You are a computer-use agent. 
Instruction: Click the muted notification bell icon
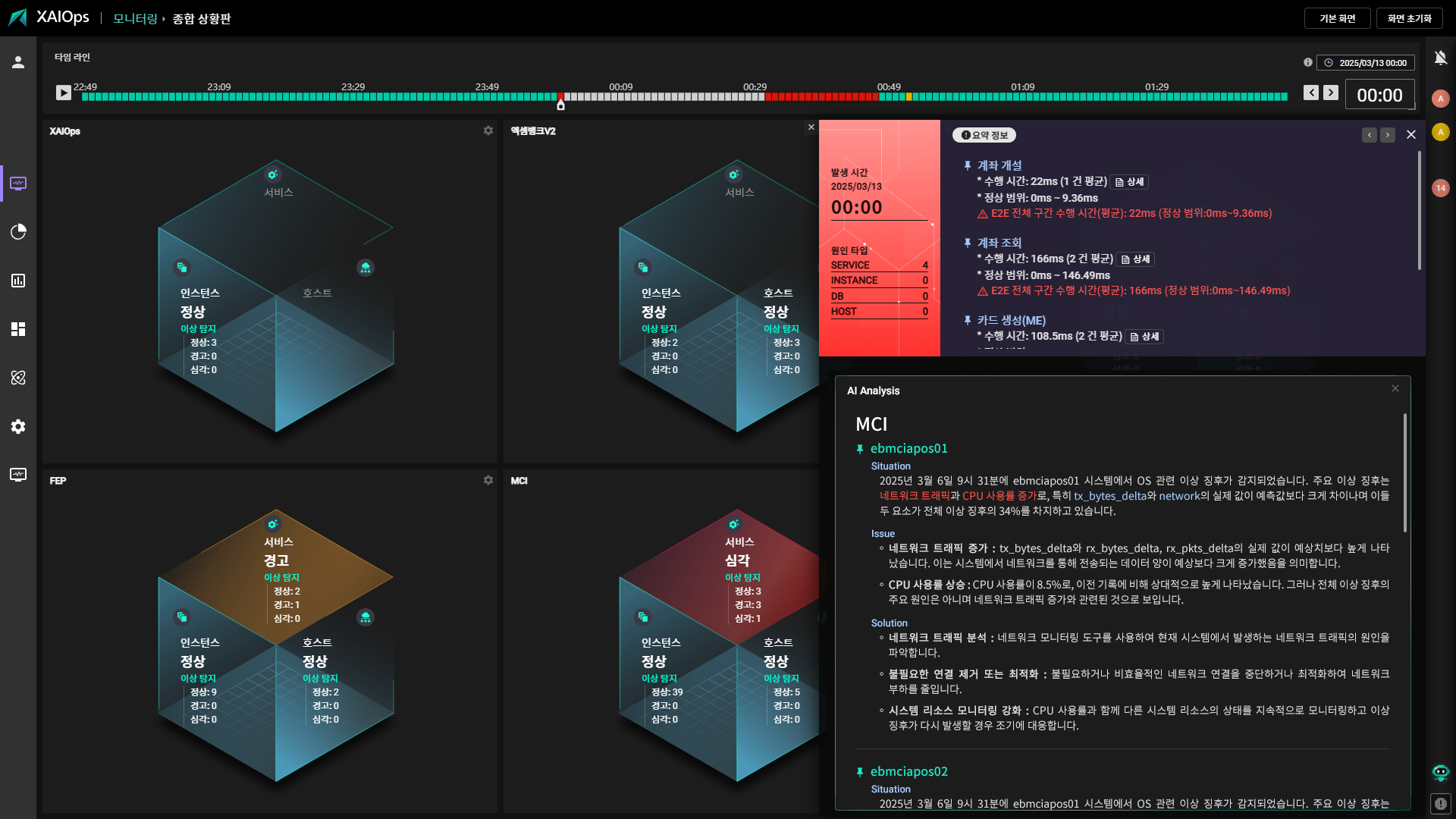[x=1440, y=58]
